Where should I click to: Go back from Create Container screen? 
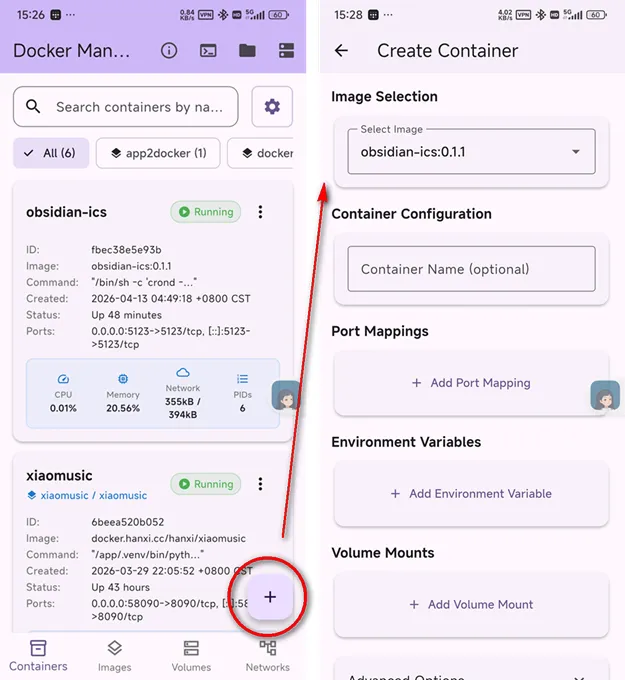341,51
